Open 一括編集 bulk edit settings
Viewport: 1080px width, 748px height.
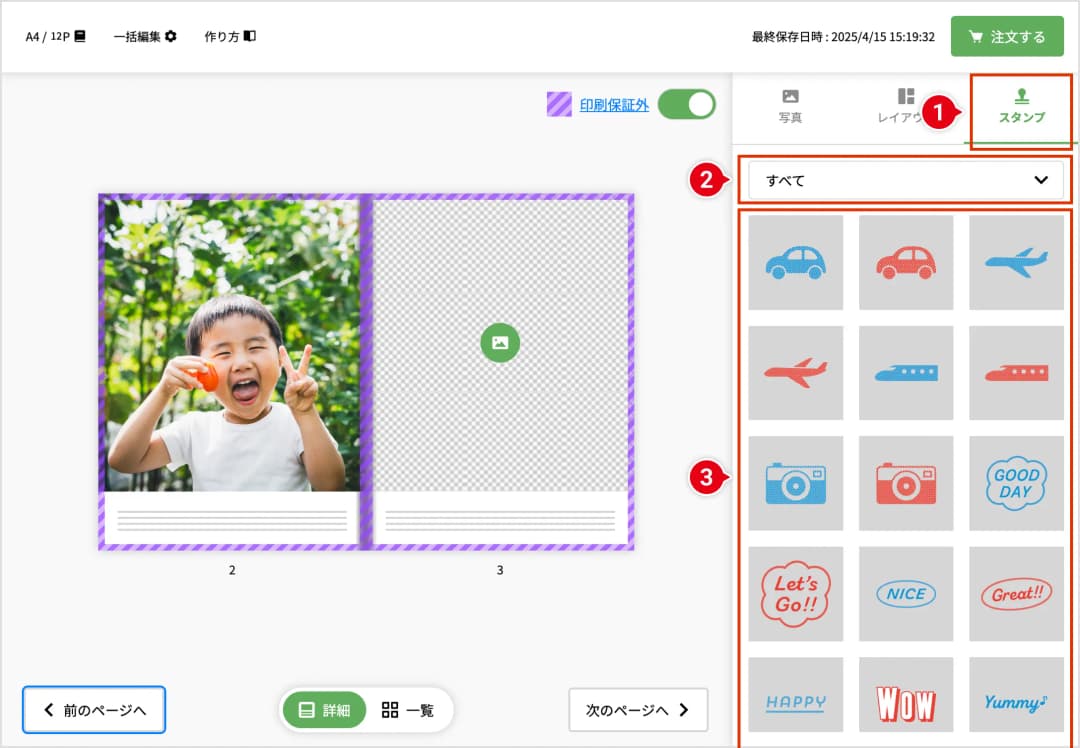145,36
